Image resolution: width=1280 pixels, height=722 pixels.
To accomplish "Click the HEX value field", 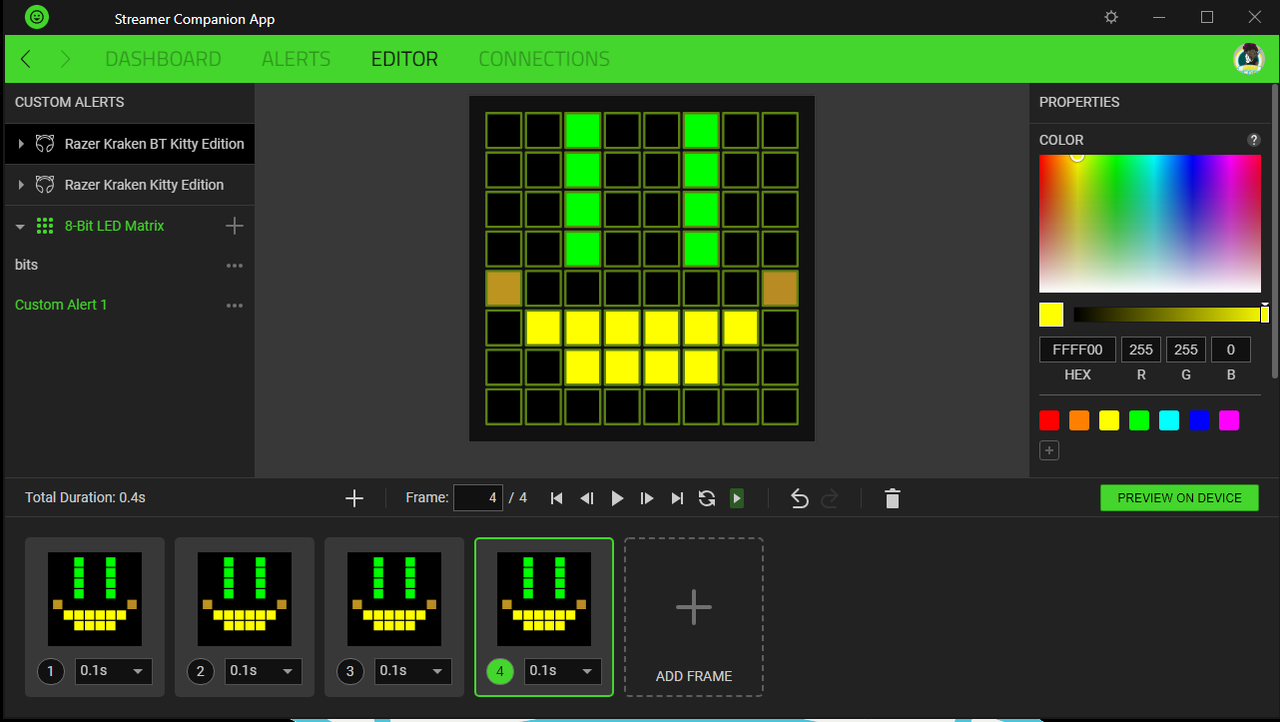I will tap(1078, 350).
